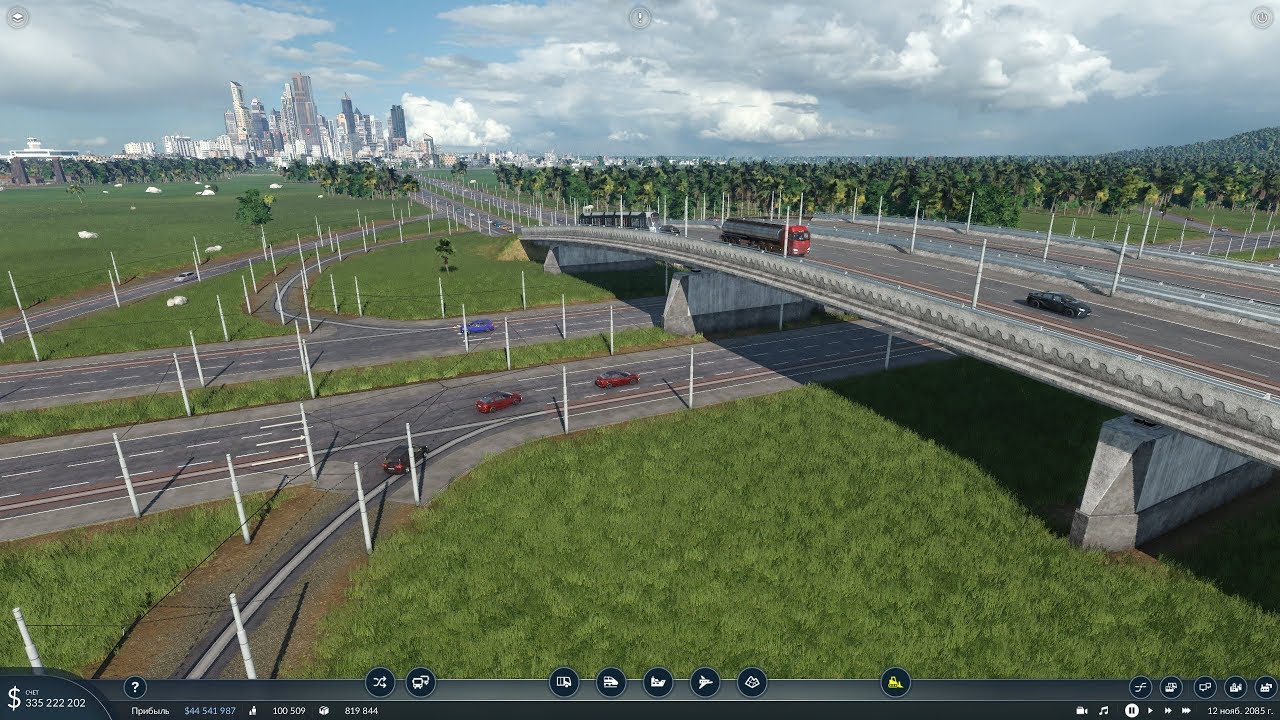Open the vehicle manager bus icon
1280x720 pixels.
pyautogui.click(x=421, y=682)
